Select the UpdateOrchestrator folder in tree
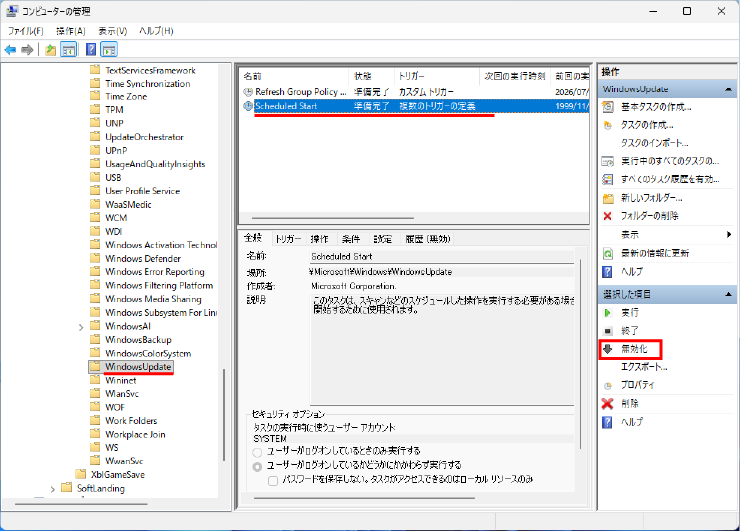The image size is (740, 531). pos(144,137)
